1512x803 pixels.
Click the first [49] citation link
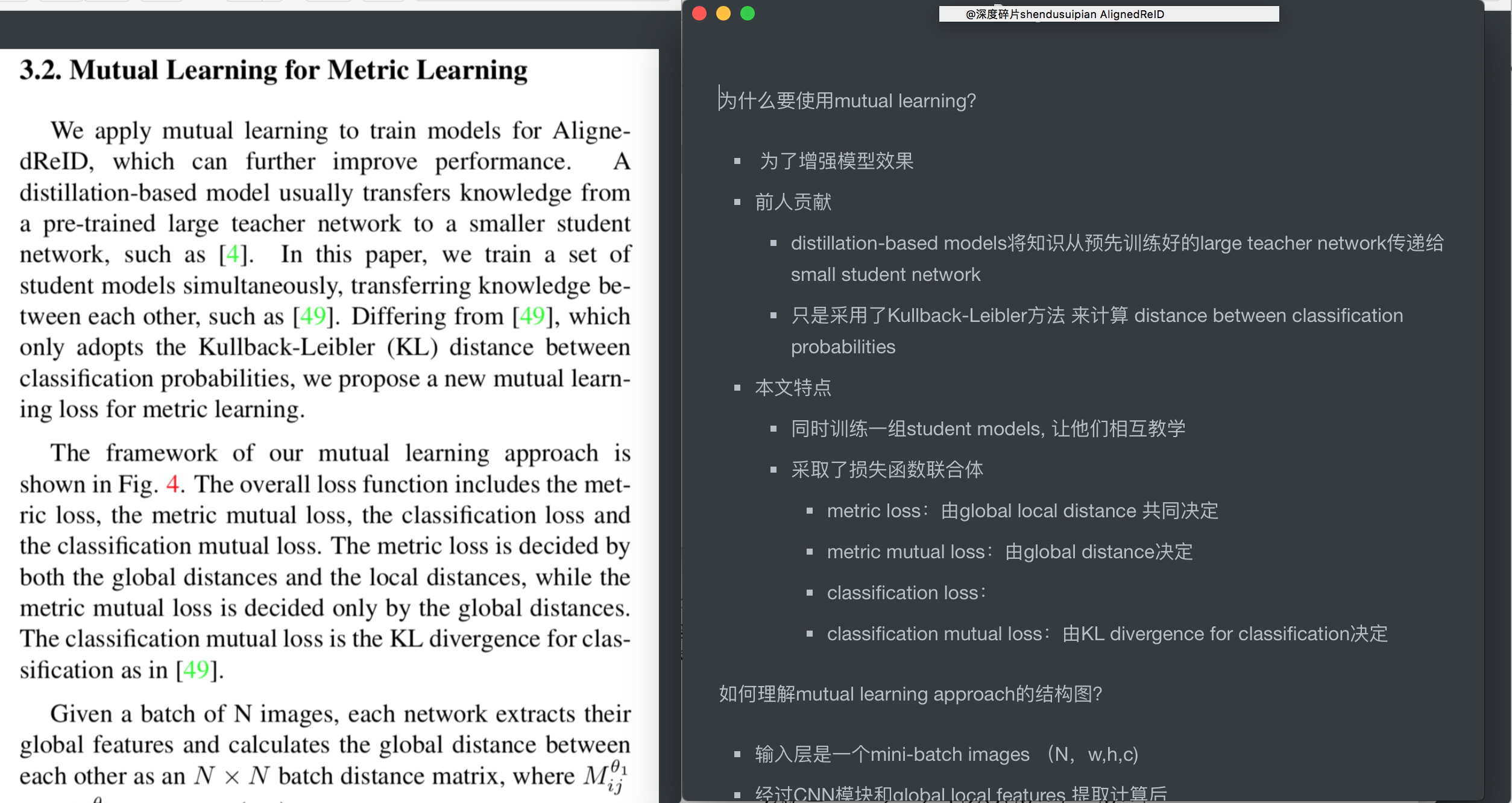314,315
